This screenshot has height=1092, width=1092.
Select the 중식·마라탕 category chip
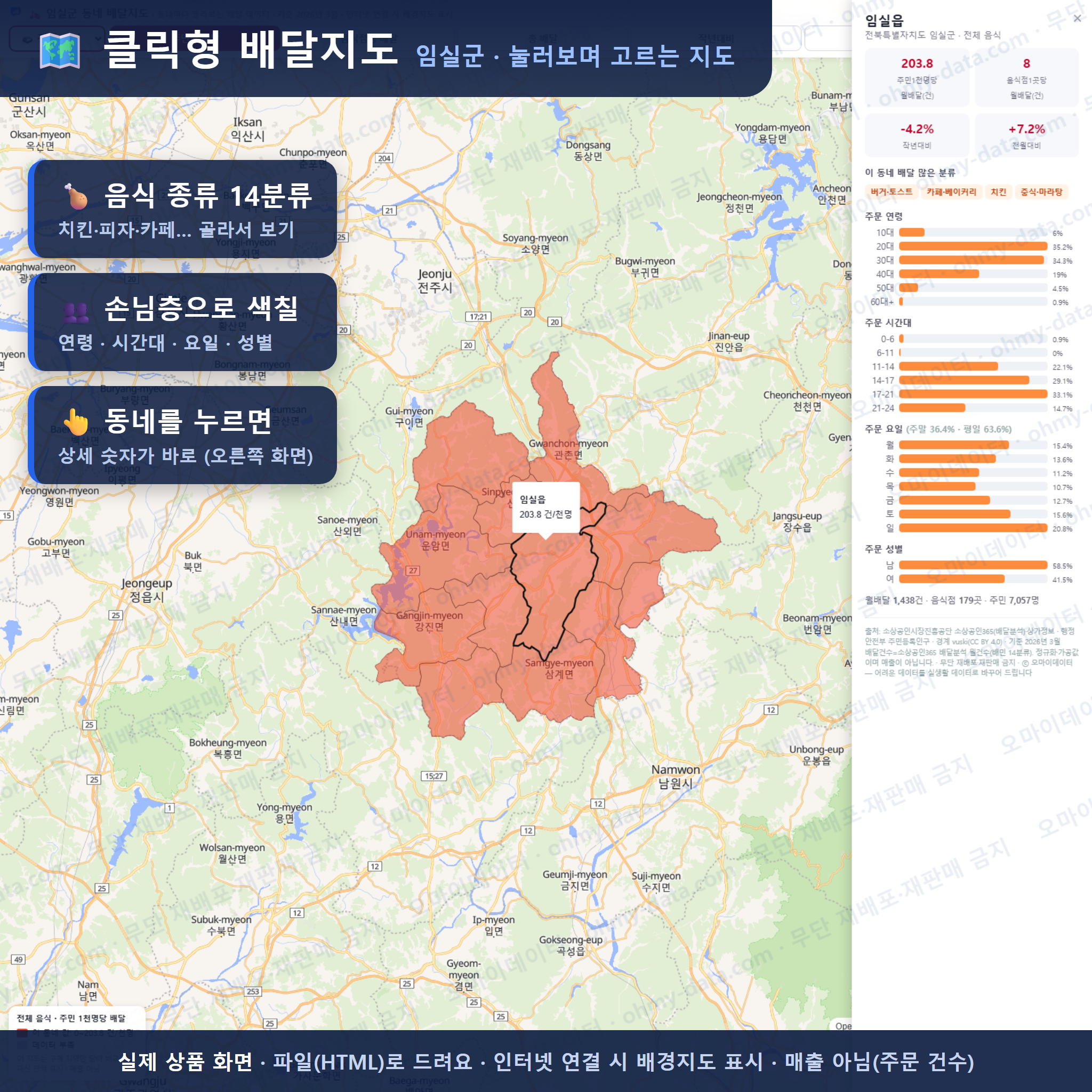[x=1041, y=192]
